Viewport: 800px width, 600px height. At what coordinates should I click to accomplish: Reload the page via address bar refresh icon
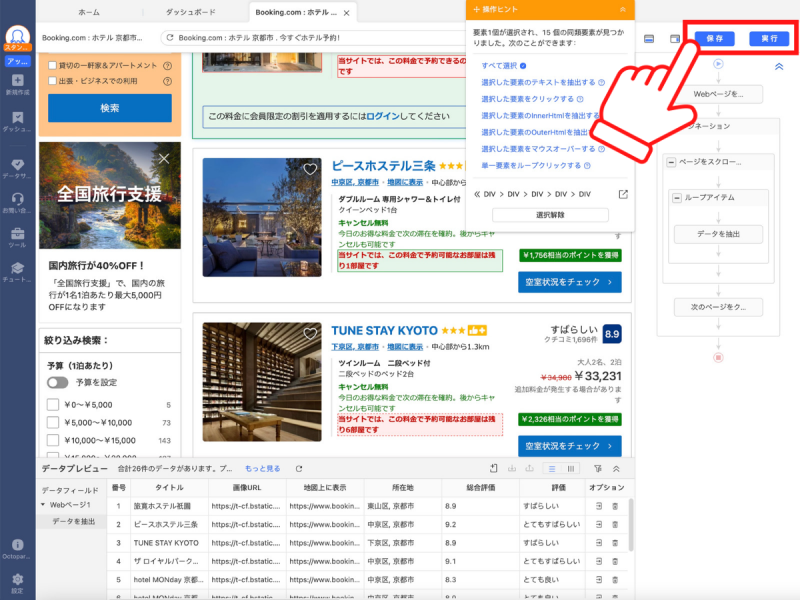(170, 38)
